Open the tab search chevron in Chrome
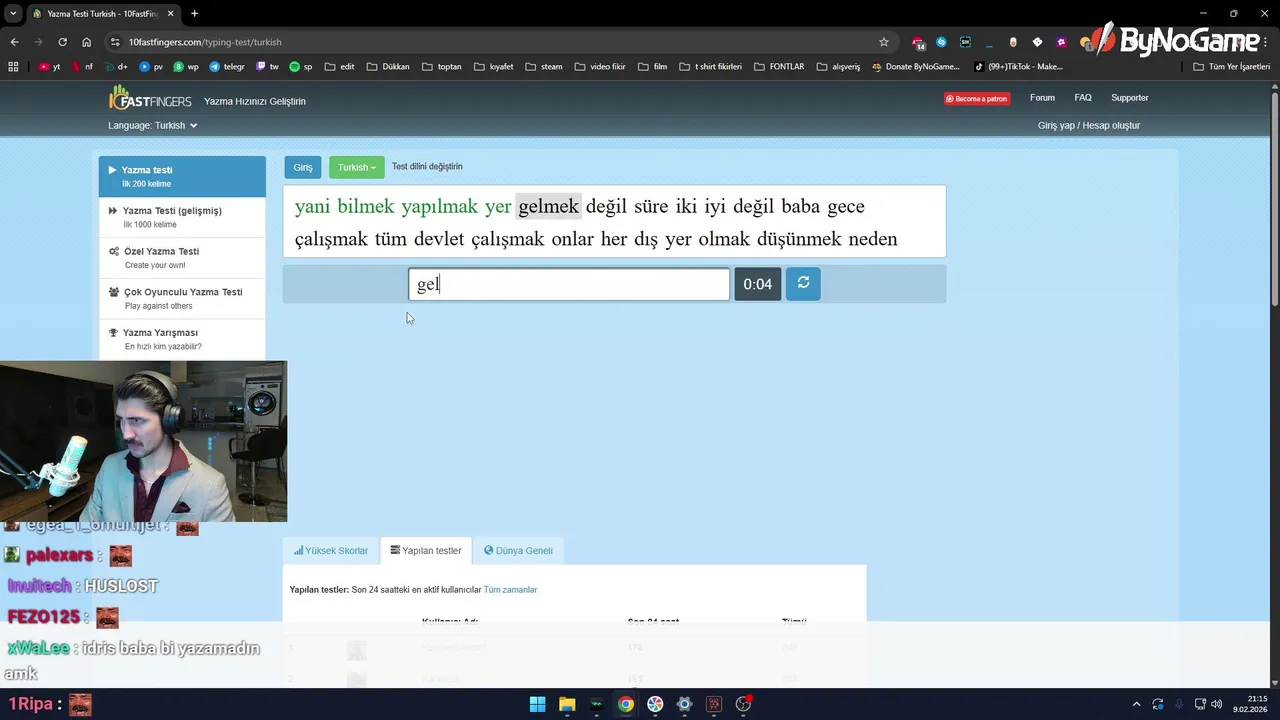This screenshot has width=1280, height=720. pos(13,14)
